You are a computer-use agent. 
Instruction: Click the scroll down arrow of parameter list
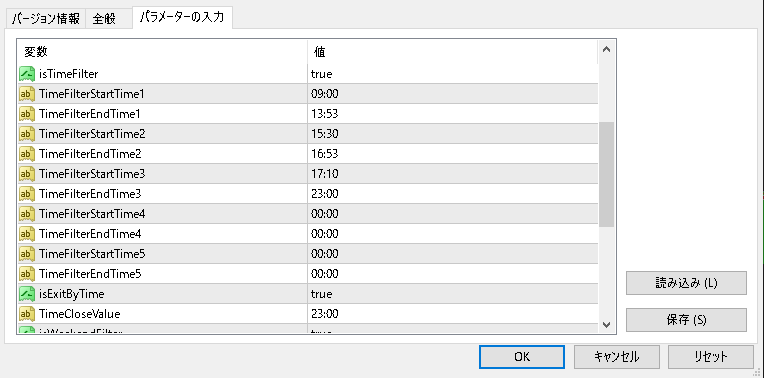(x=606, y=324)
